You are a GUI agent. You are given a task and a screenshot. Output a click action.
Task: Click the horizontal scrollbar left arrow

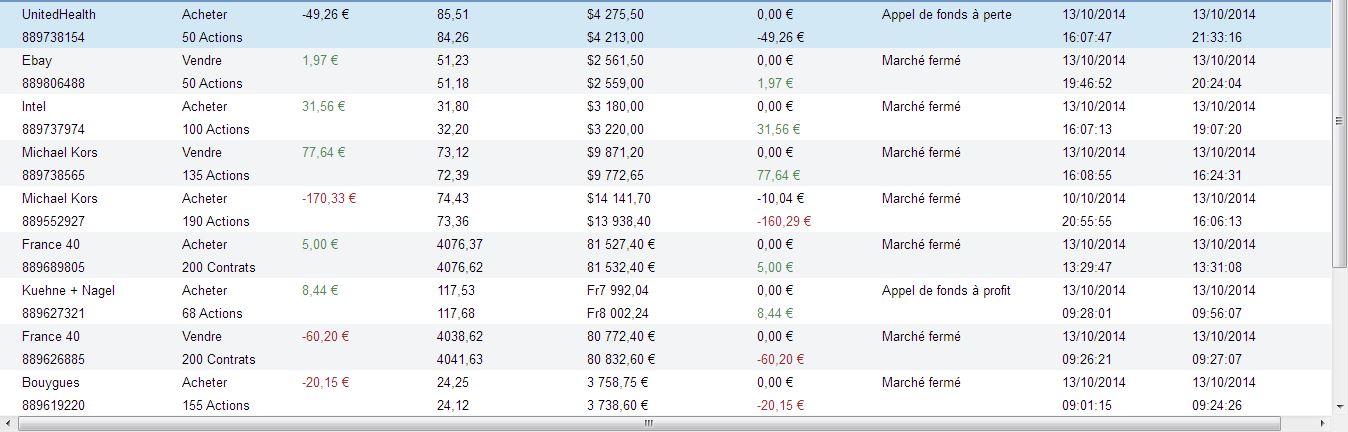[10, 424]
